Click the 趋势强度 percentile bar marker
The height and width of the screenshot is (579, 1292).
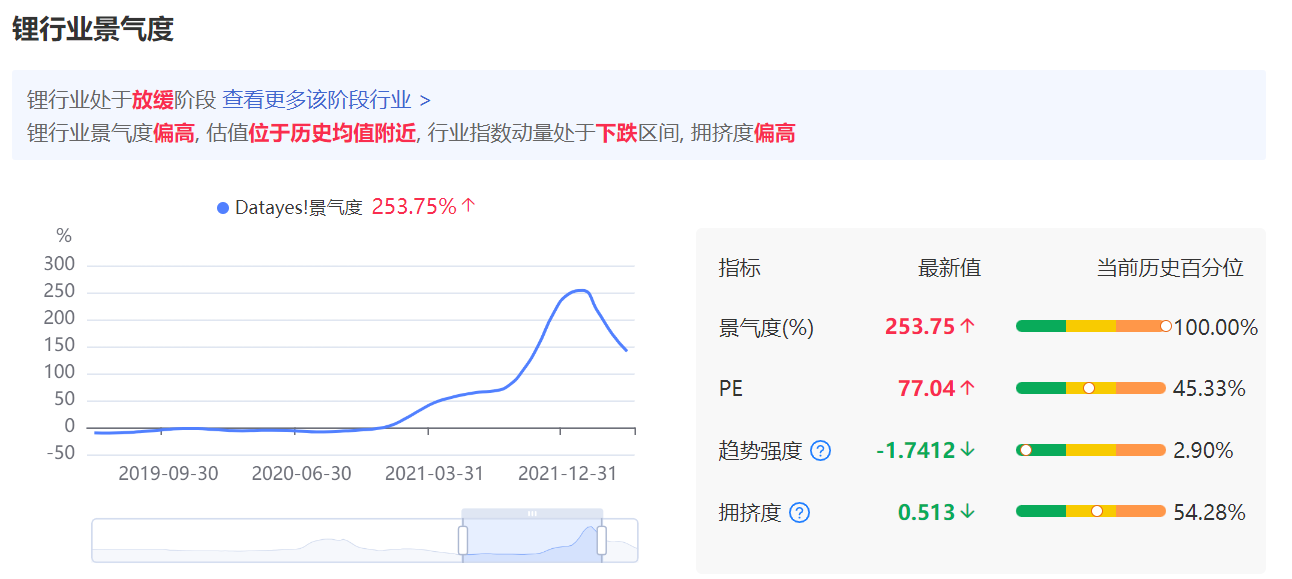click(x=1025, y=450)
